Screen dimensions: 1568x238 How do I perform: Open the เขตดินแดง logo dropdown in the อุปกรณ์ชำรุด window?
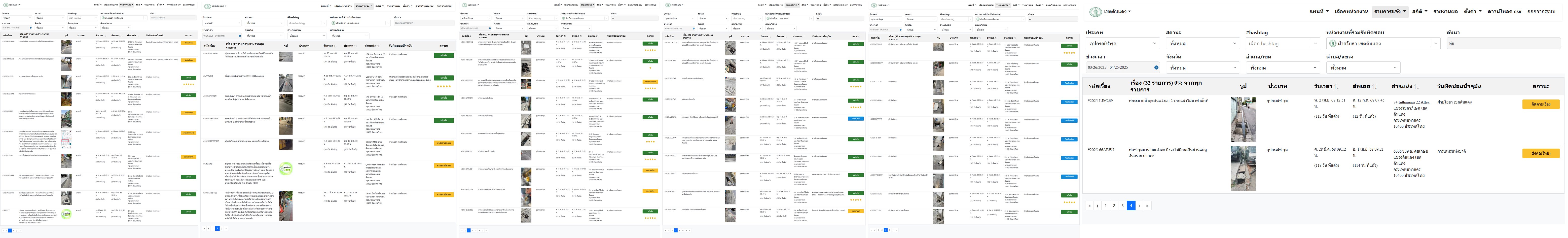[1111, 12]
